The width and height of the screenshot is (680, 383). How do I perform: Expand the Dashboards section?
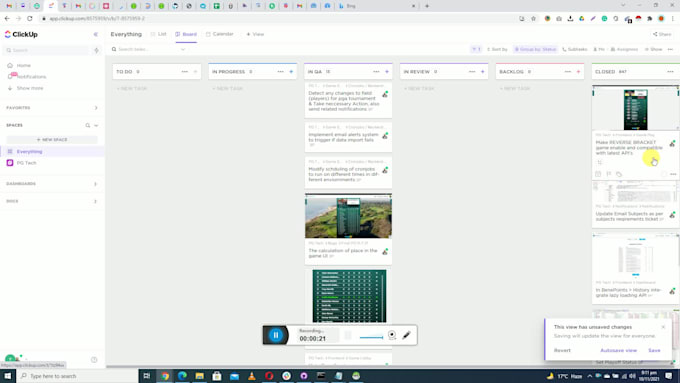click(x=95, y=184)
